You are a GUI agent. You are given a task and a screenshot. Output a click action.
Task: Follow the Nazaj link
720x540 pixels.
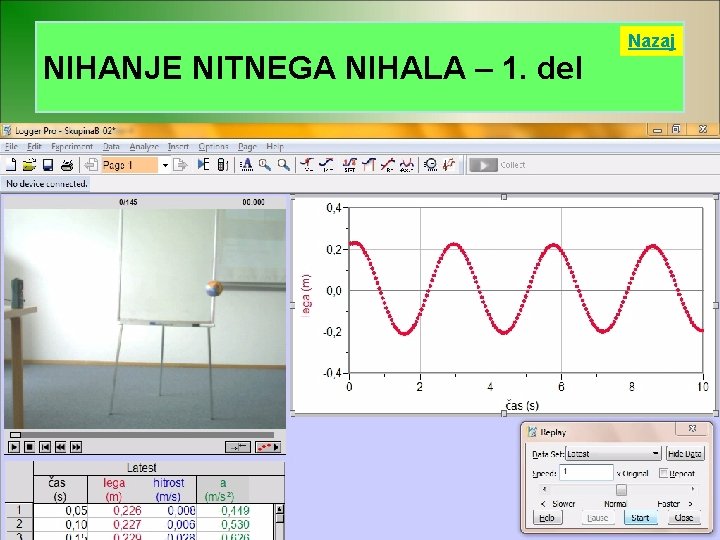651,41
